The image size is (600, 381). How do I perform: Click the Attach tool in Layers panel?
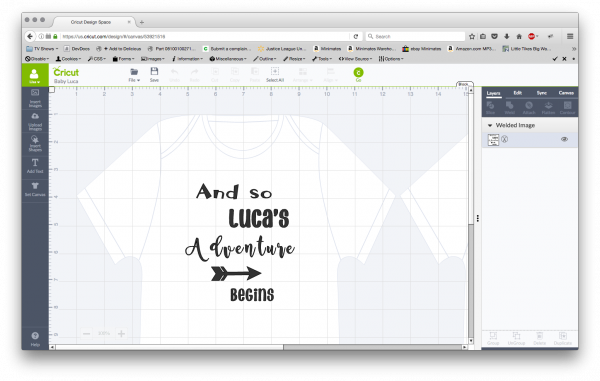[529, 107]
